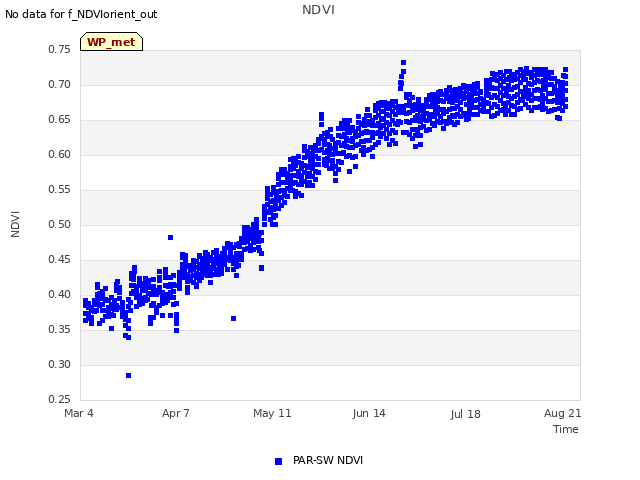The height and width of the screenshot is (480, 640).
Task: Click the 0.35 y-axis value
Action: [x=59, y=329]
